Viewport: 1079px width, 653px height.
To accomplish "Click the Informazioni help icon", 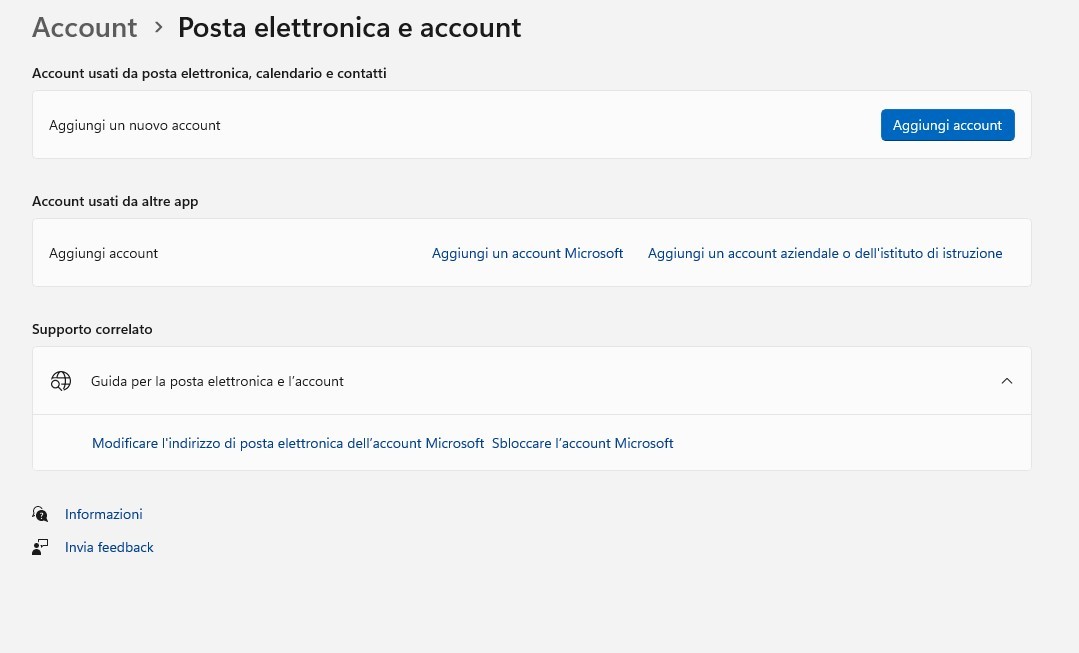I will point(40,514).
